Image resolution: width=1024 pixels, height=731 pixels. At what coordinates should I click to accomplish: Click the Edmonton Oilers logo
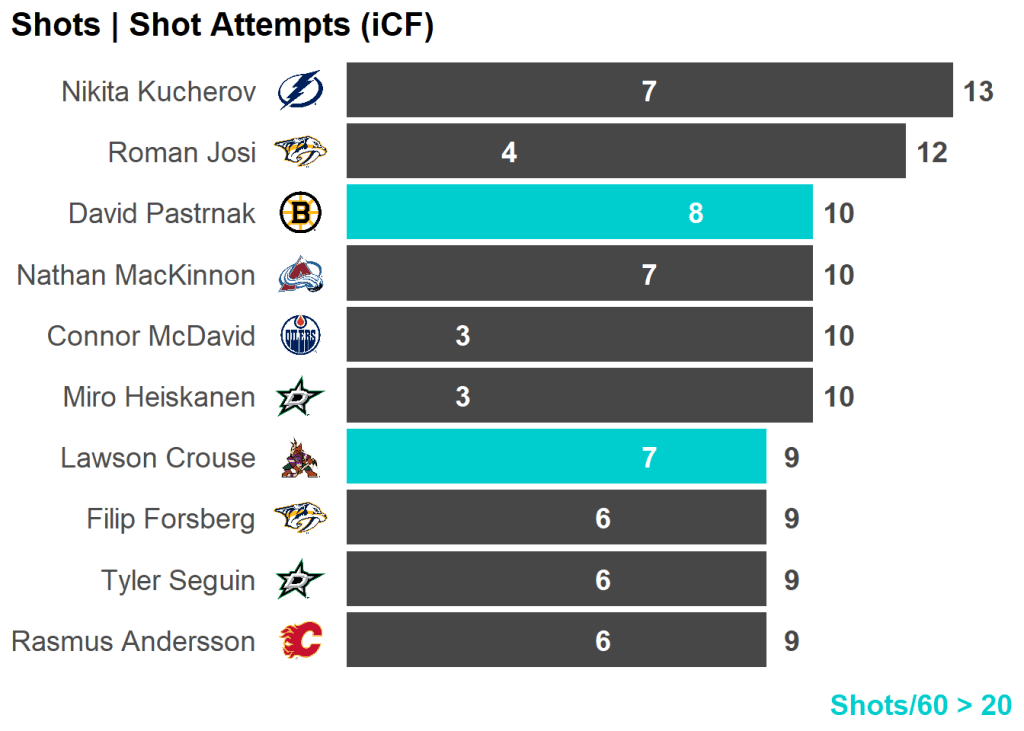pos(300,336)
